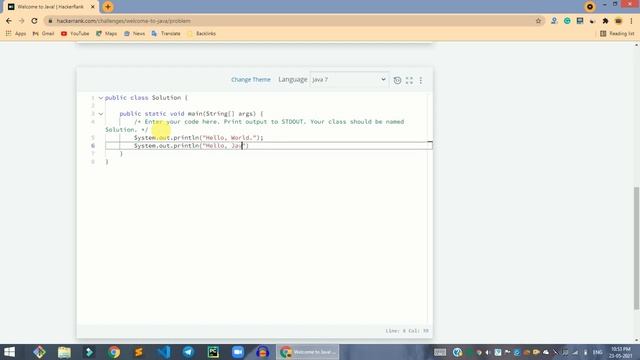The image size is (640, 360).
Task: Open Chrome three-dot menu
Action: [631, 21]
